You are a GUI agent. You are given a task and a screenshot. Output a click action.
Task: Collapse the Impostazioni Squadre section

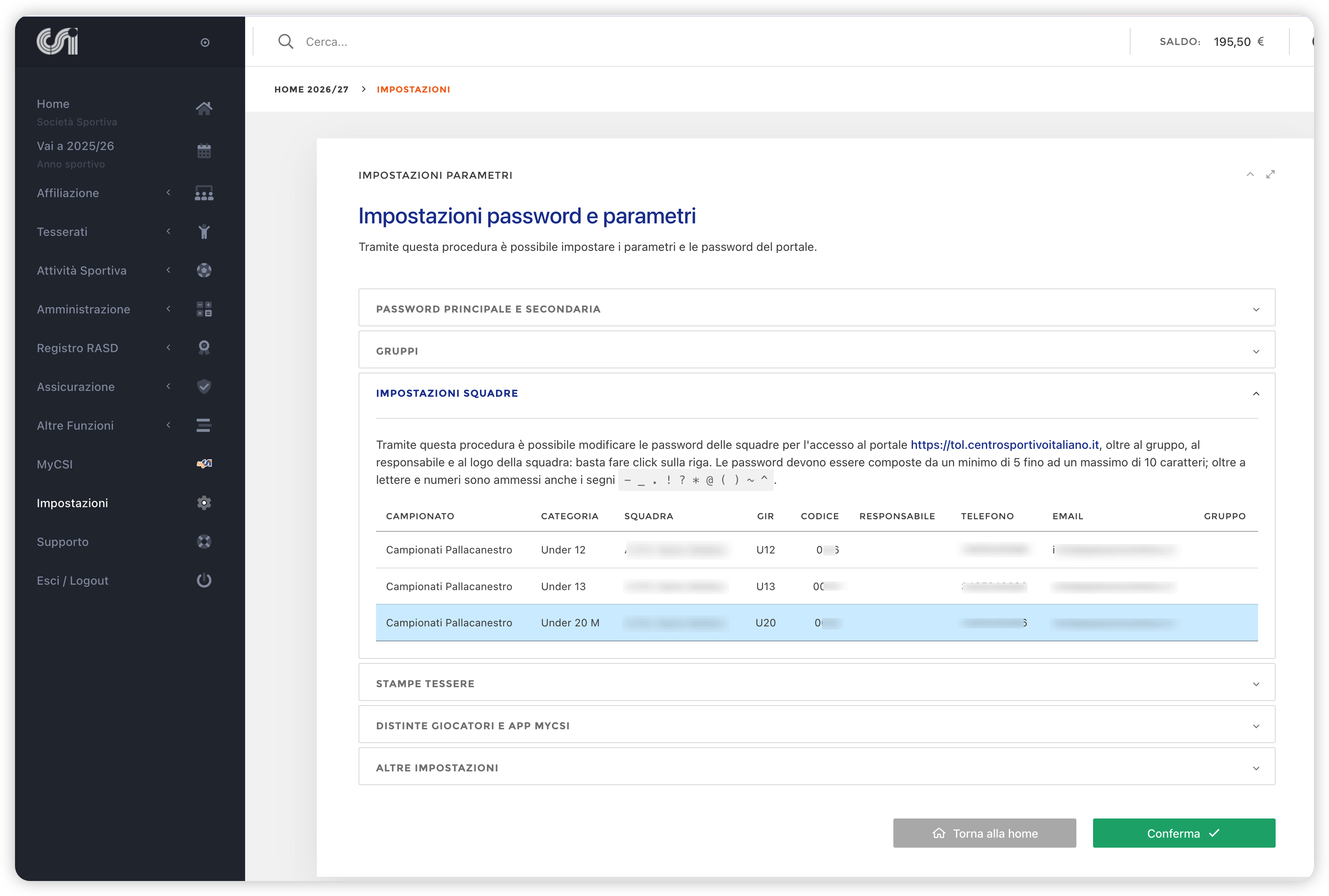pyautogui.click(x=816, y=393)
